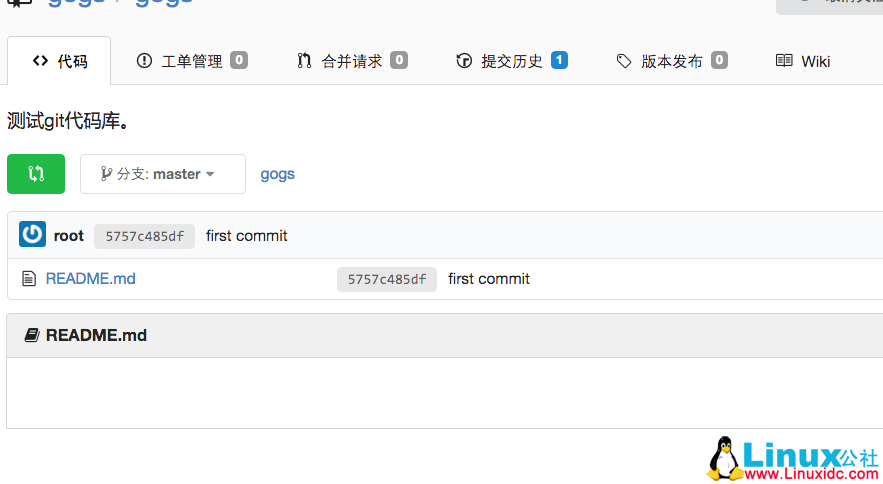The width and height of the screenshot is (883, 484).
Task: Open the 版本发布 releases tab
Action: (x=671, y=61)
